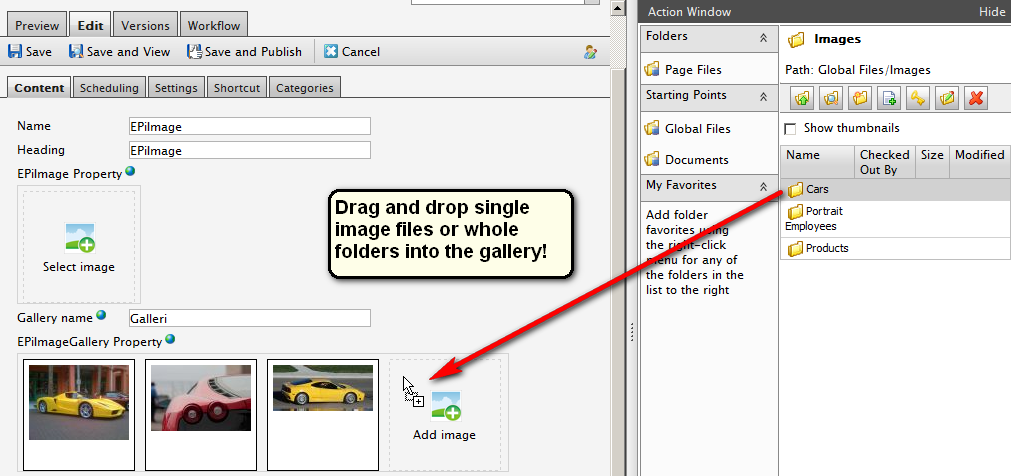Click the add new file icon

(x=889, y=98)
